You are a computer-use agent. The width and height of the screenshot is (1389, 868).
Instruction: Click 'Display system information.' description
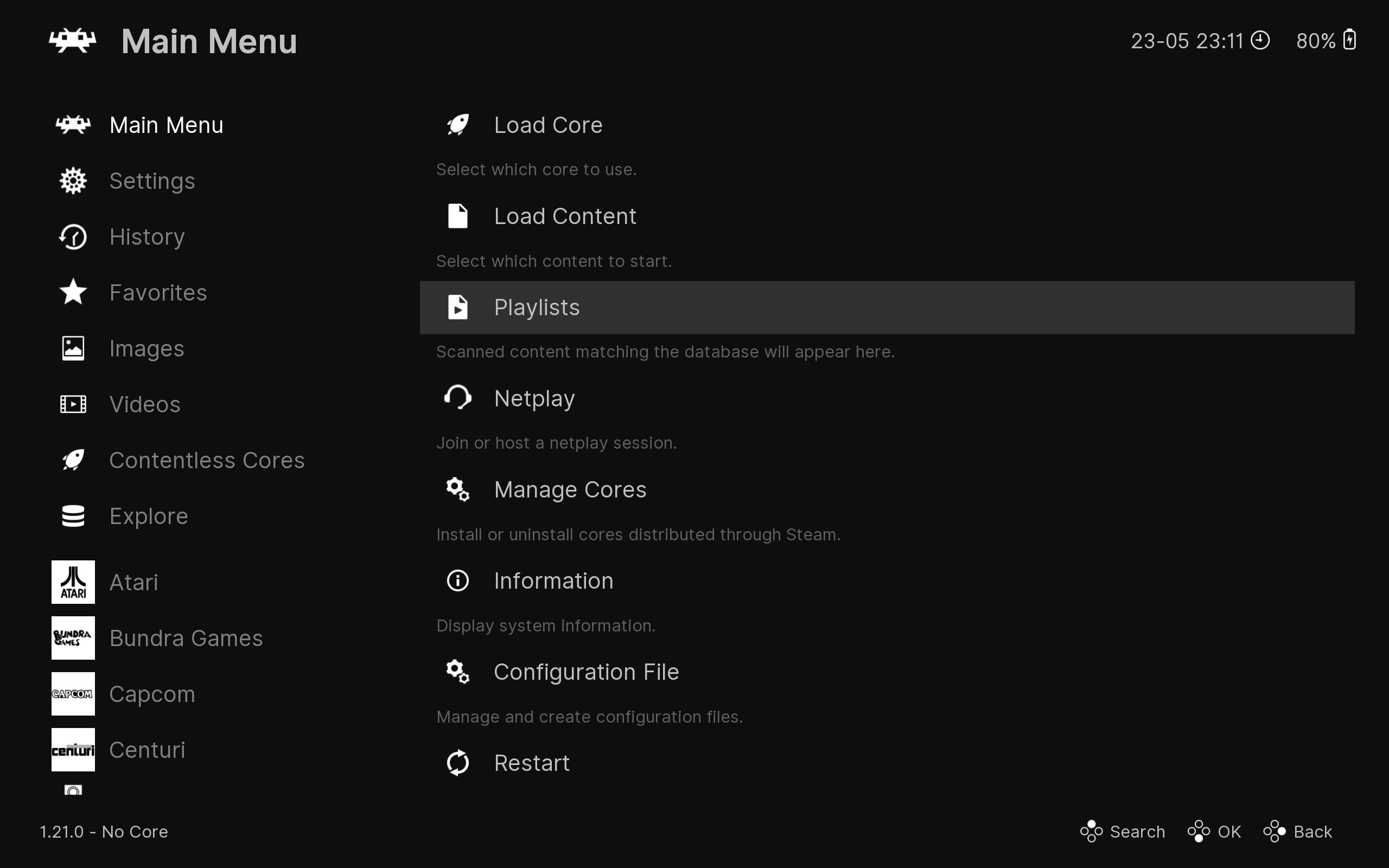(x=546, y=625)
